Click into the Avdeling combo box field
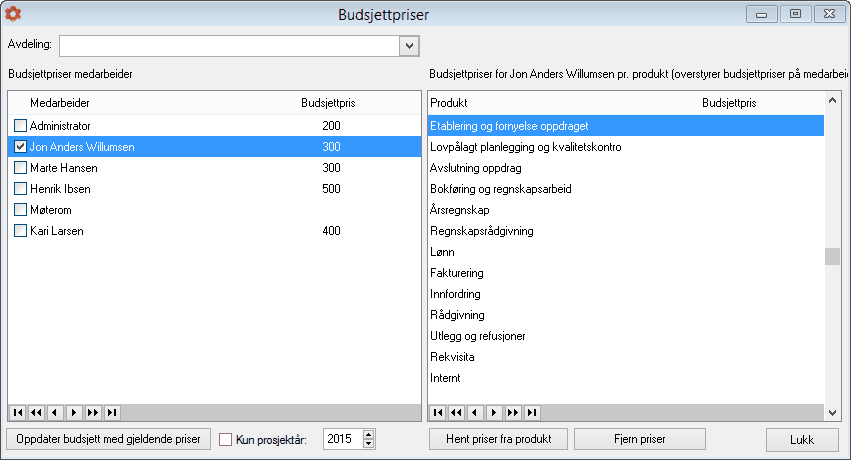Image resolution: width=851 pixels, height=460 pixels. 230,46
